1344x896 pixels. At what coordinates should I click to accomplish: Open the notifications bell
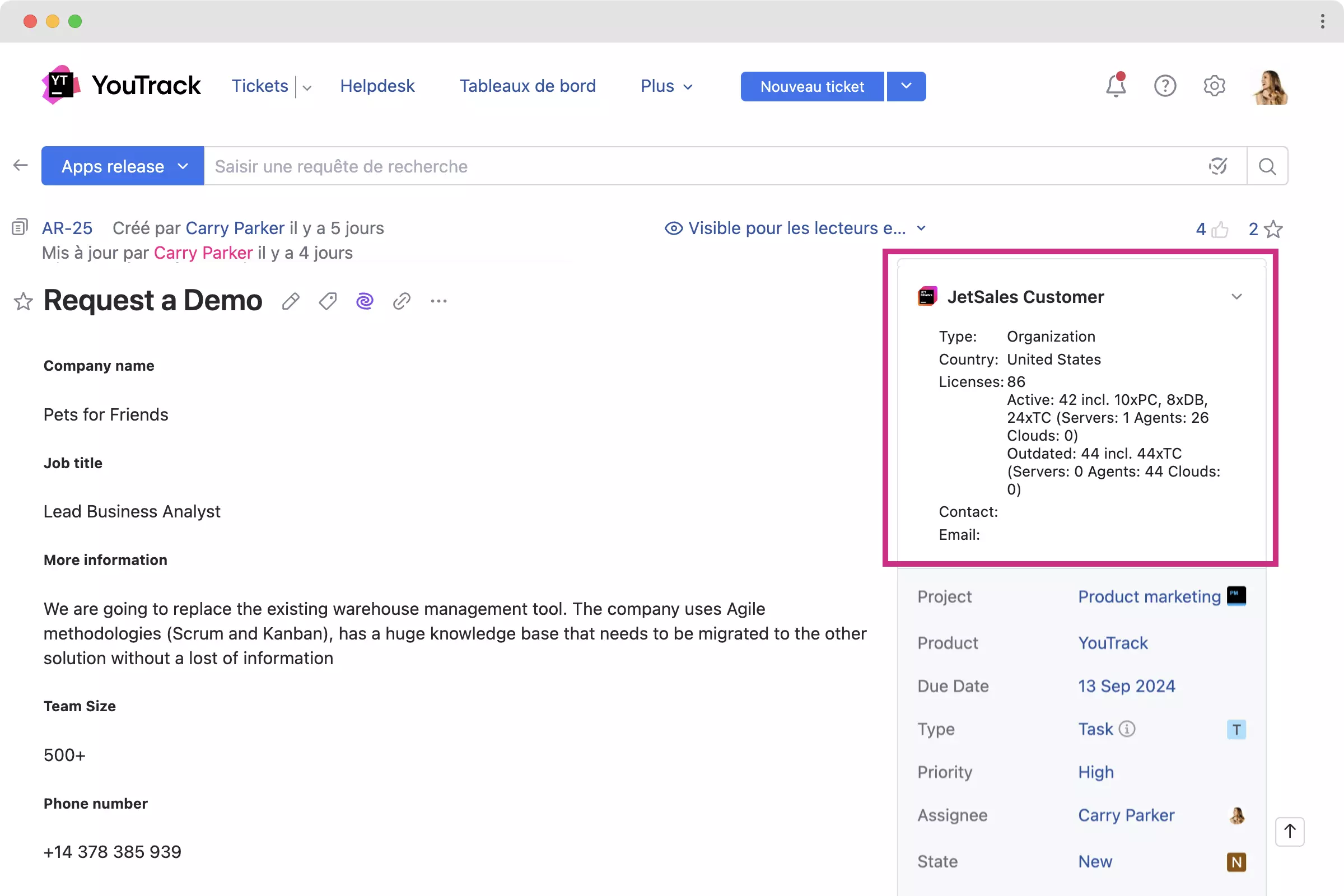tap(1115, 86)
